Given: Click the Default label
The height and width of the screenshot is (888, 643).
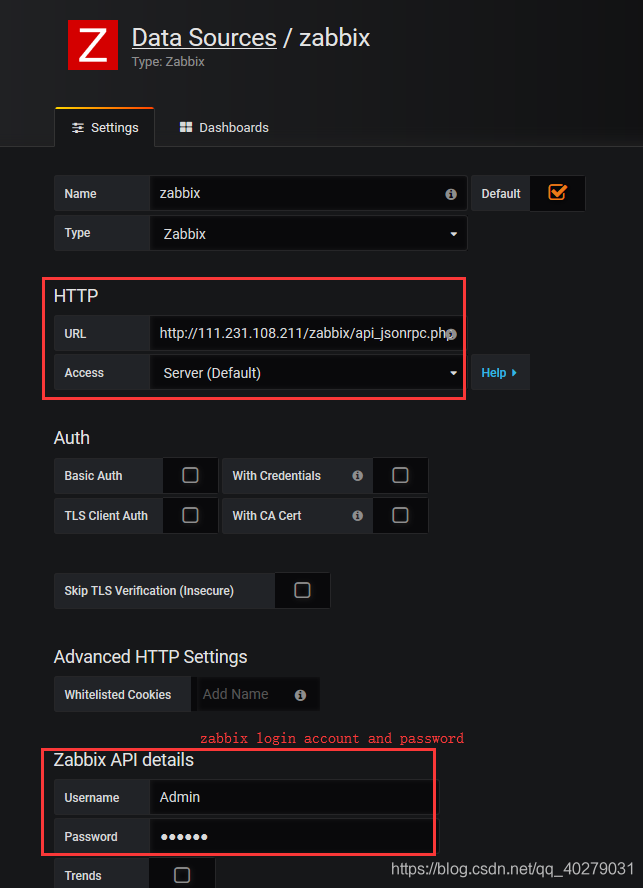Looking at the screenshot, I should click(x=501, y=194).
